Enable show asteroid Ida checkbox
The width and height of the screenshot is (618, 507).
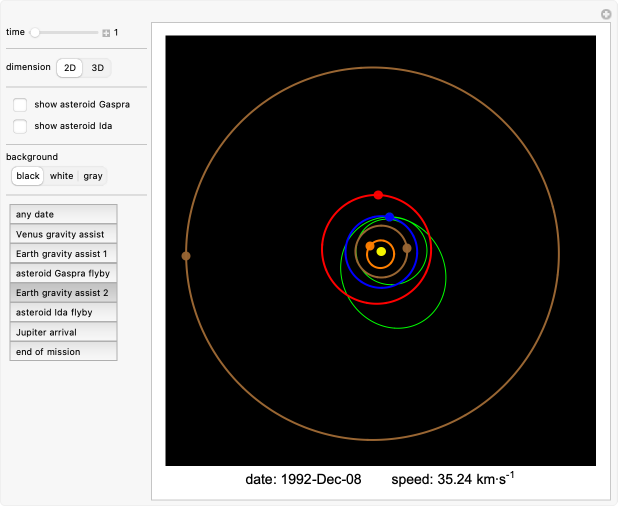(20, 126)
